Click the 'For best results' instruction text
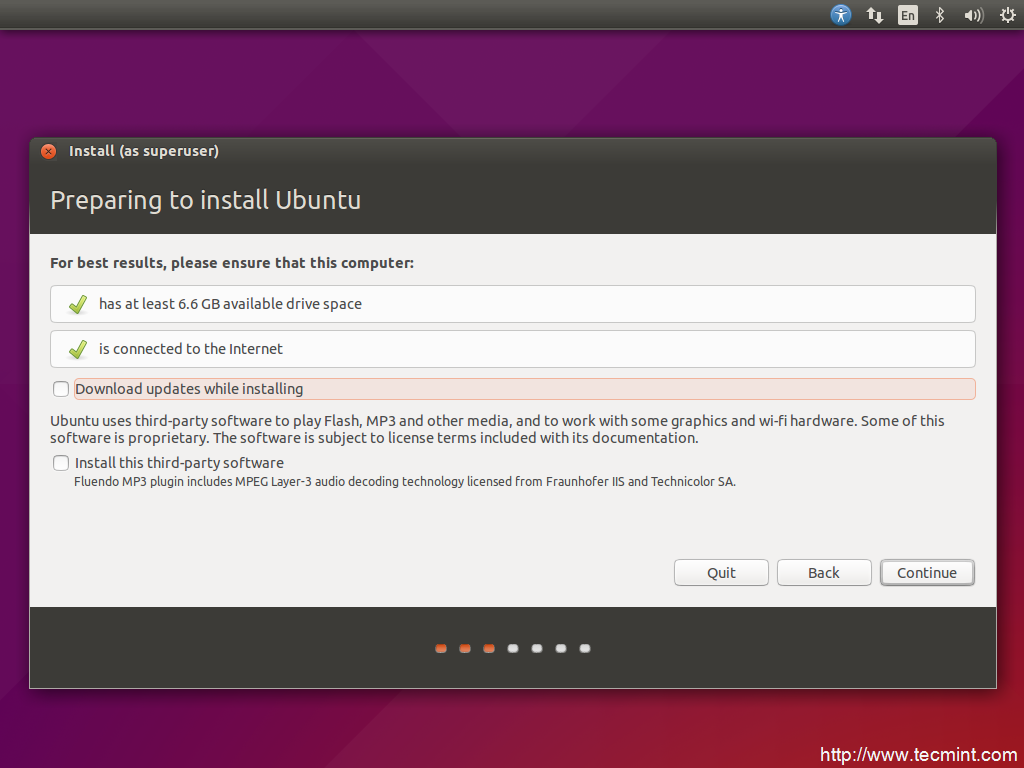The height and width of the screenshot is (768, 1024). [x=232, y=263]
